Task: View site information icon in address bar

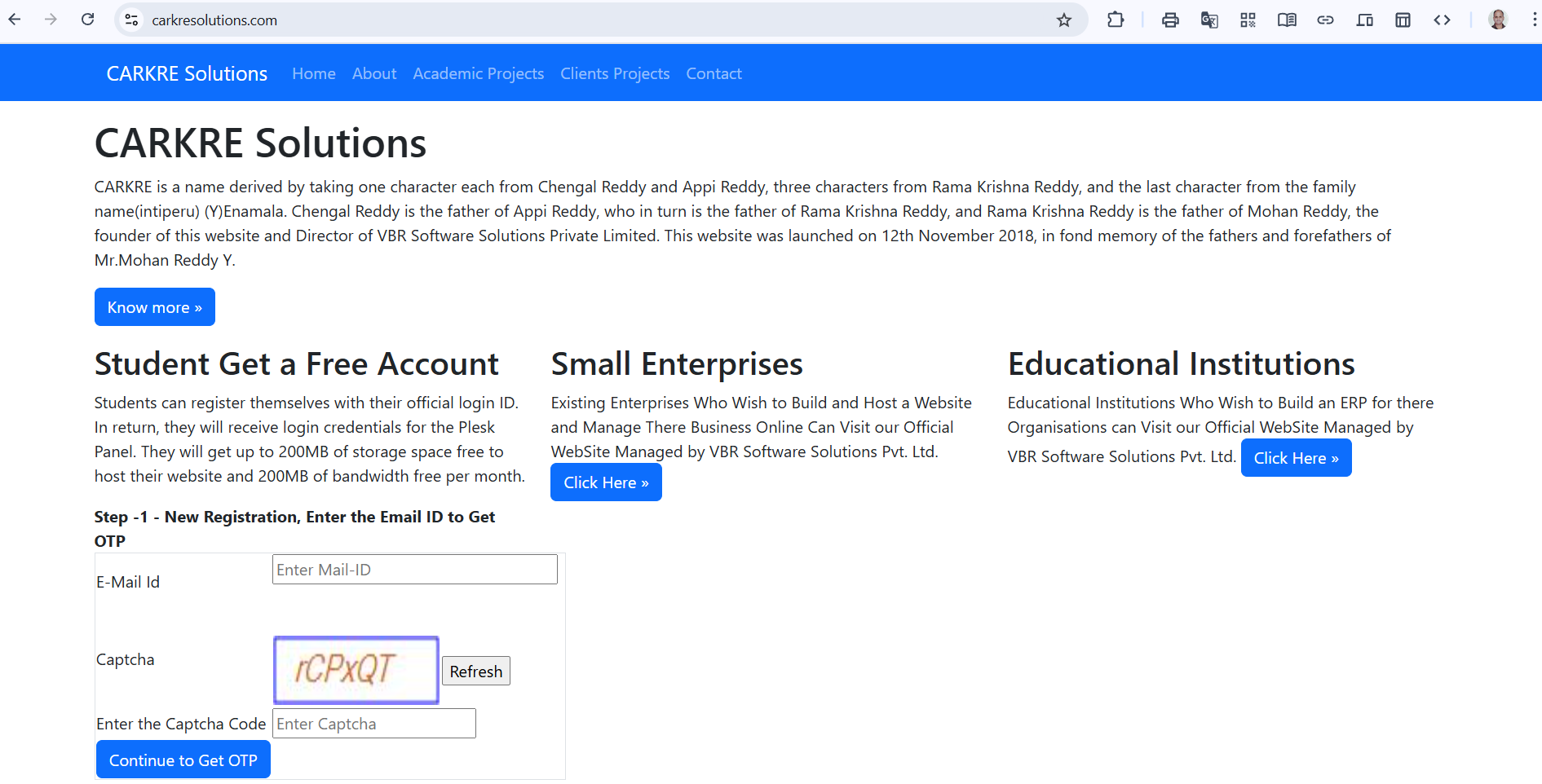Action: tap(131, 20)
